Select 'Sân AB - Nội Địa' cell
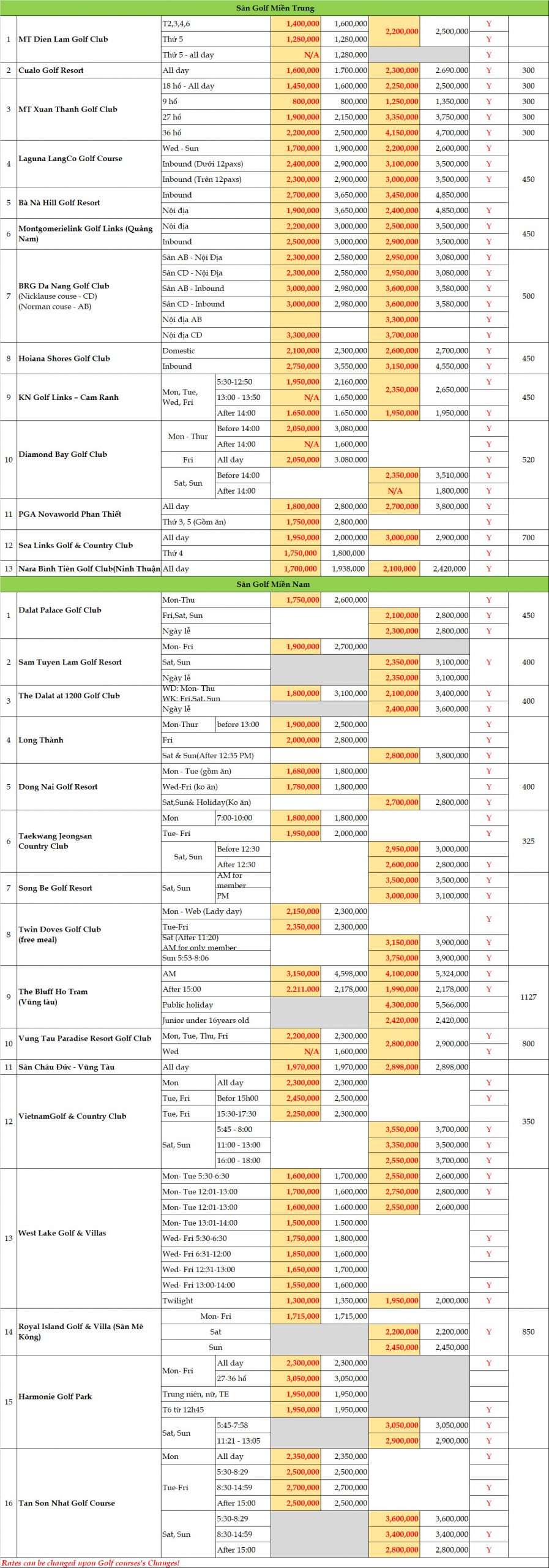549x1568 pixels. (x=215, y=257)
